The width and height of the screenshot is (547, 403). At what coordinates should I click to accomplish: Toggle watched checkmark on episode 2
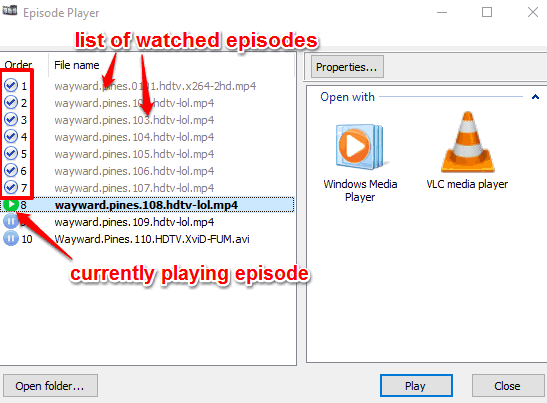point(11,102)
